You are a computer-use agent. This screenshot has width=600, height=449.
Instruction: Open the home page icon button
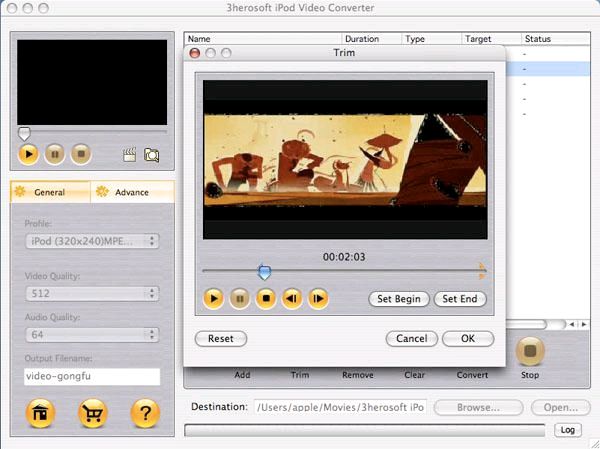coord(40,413)
